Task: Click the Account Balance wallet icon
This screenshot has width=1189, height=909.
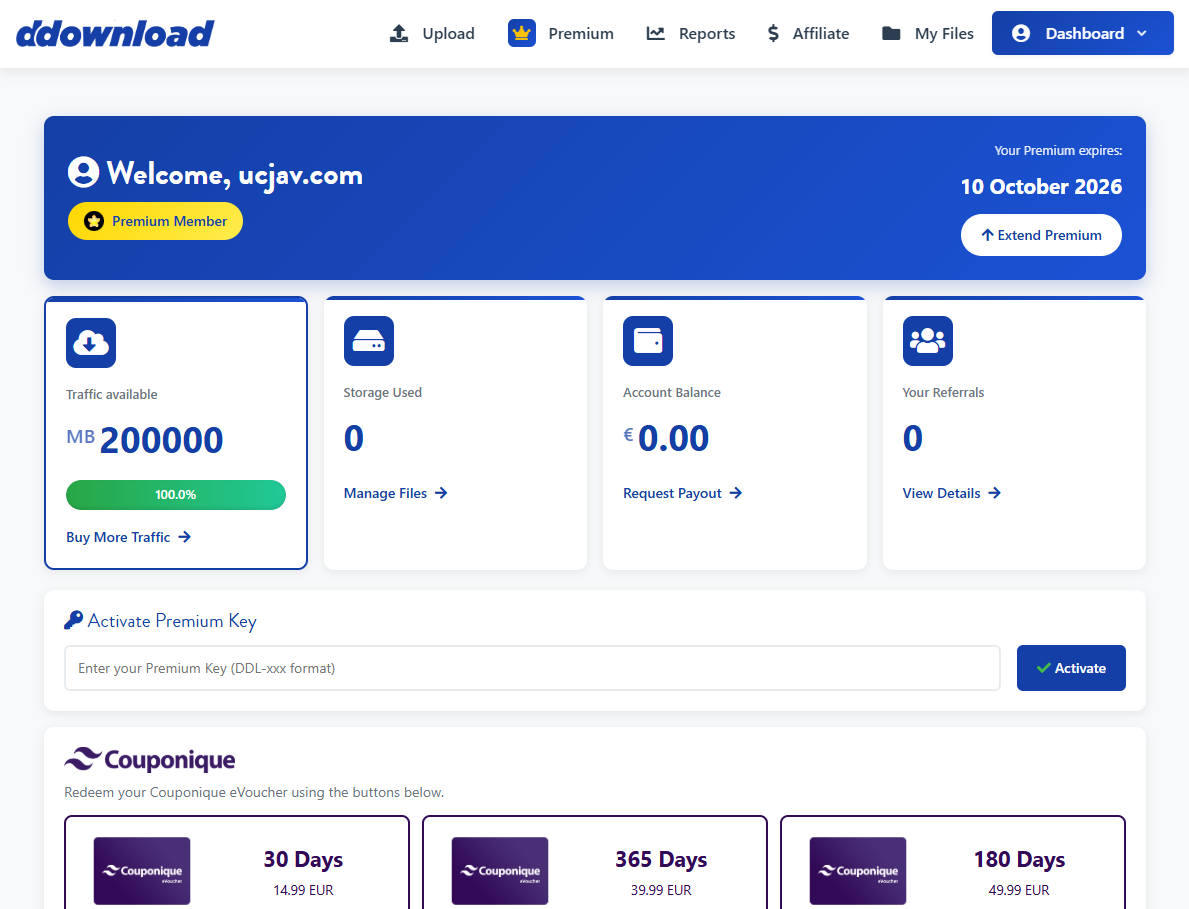Action: coord(648,341)
